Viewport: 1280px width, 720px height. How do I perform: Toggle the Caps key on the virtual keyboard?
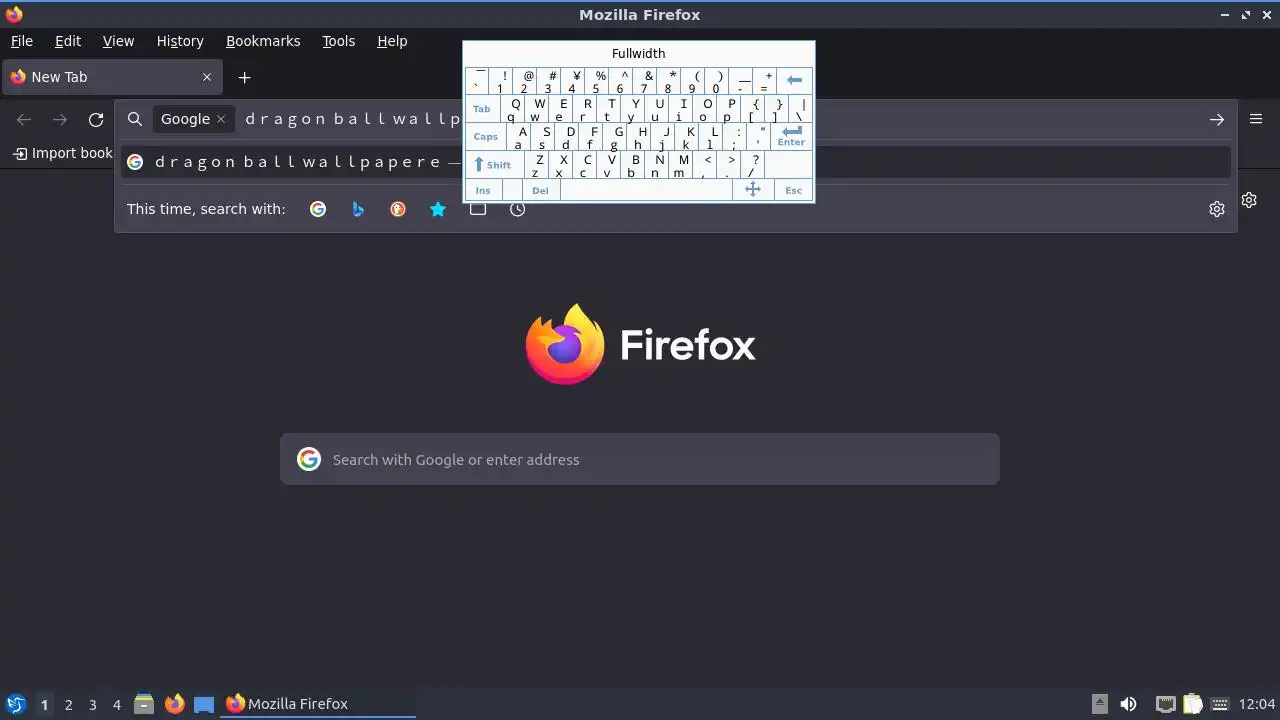pyautogui.click(x=486, y=136)
